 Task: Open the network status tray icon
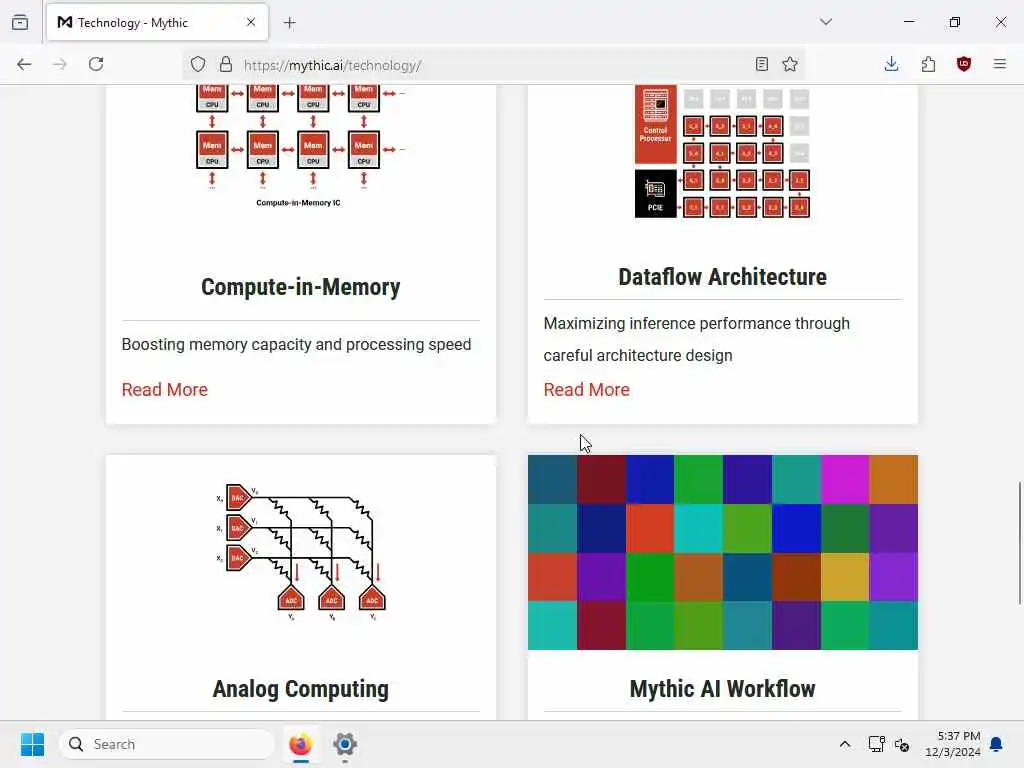(x=876, y=744)
